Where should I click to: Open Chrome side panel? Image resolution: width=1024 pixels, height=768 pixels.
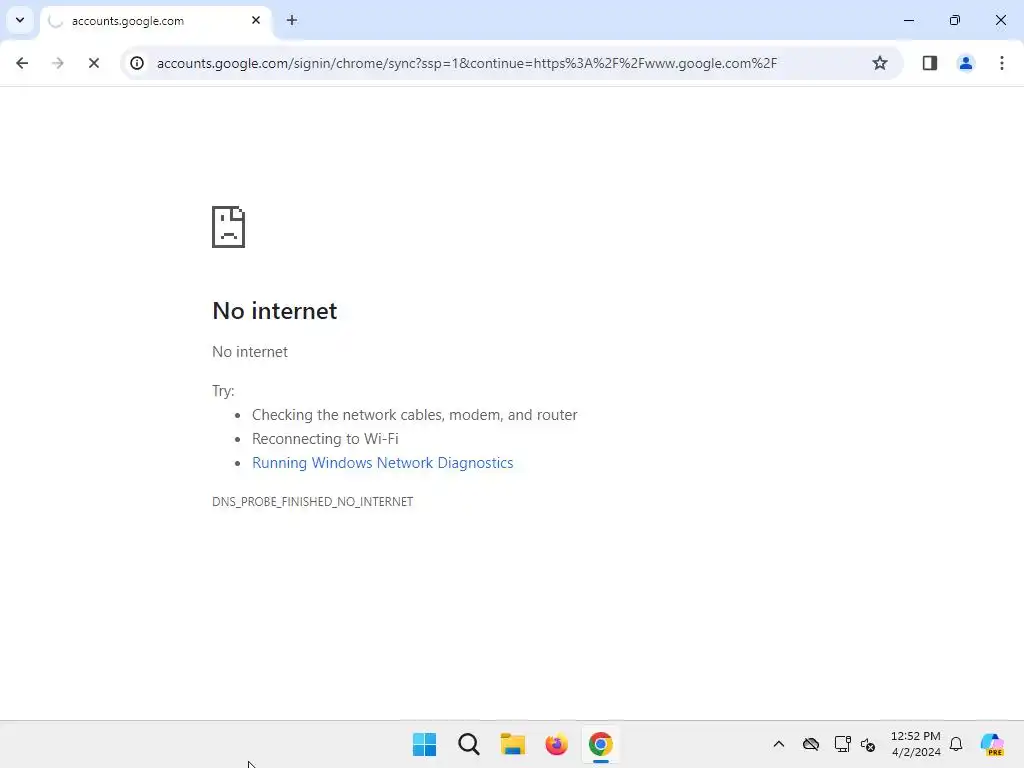(x=929, y=63)
